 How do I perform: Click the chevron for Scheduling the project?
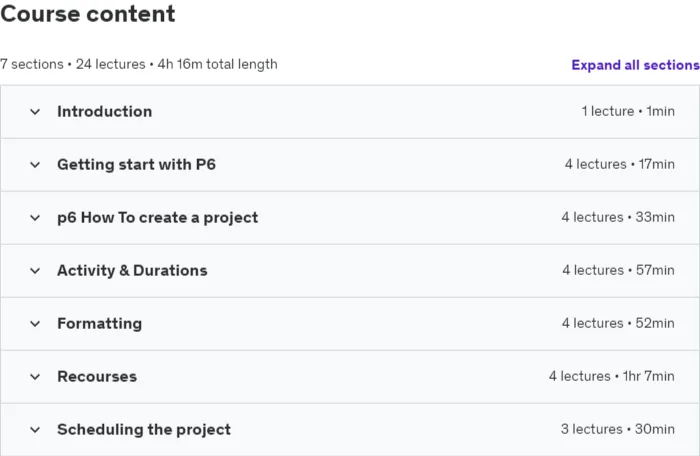(x=35, y=430)
